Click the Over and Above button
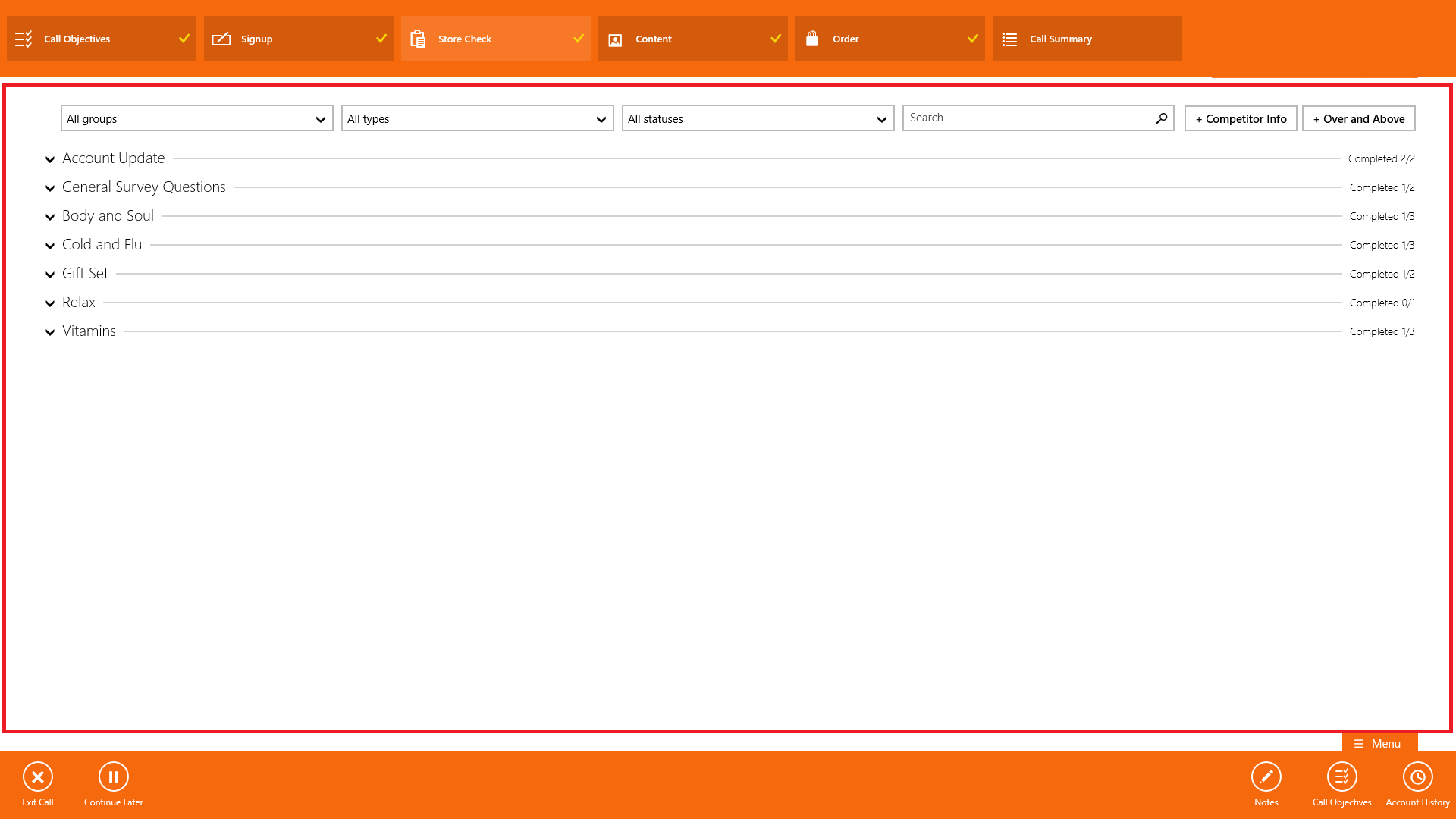 pyautogui.click(x=1358, y=119)
